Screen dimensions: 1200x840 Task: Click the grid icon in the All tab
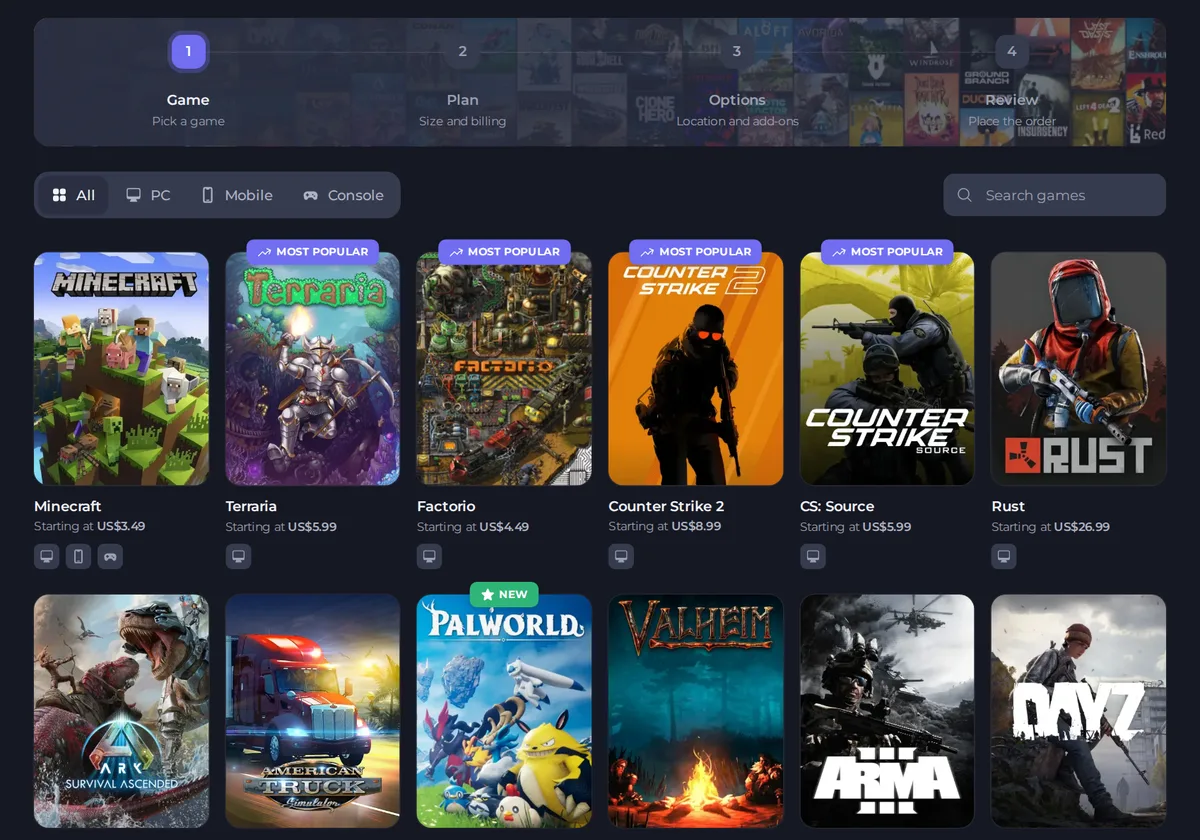click(59, 195)
